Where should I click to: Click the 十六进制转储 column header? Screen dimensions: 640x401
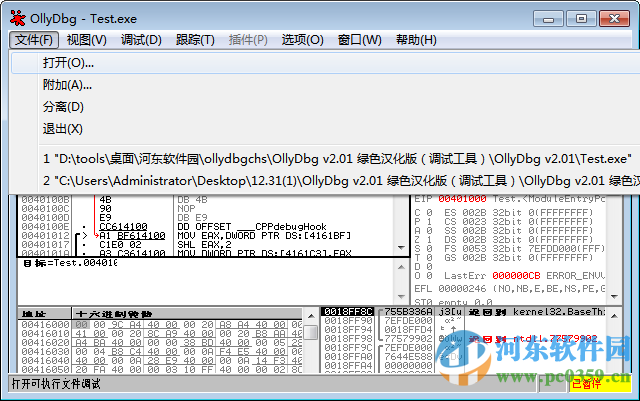[187, 314]
